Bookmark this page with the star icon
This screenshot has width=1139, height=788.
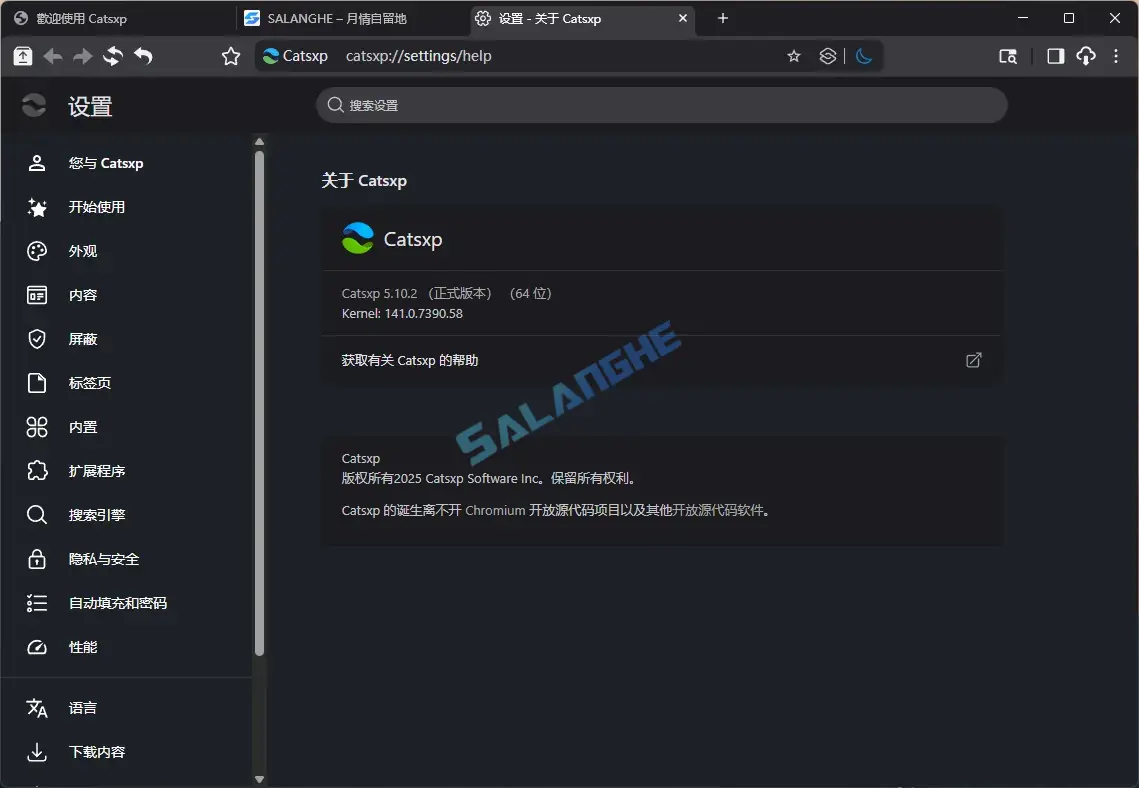(794, 56)
